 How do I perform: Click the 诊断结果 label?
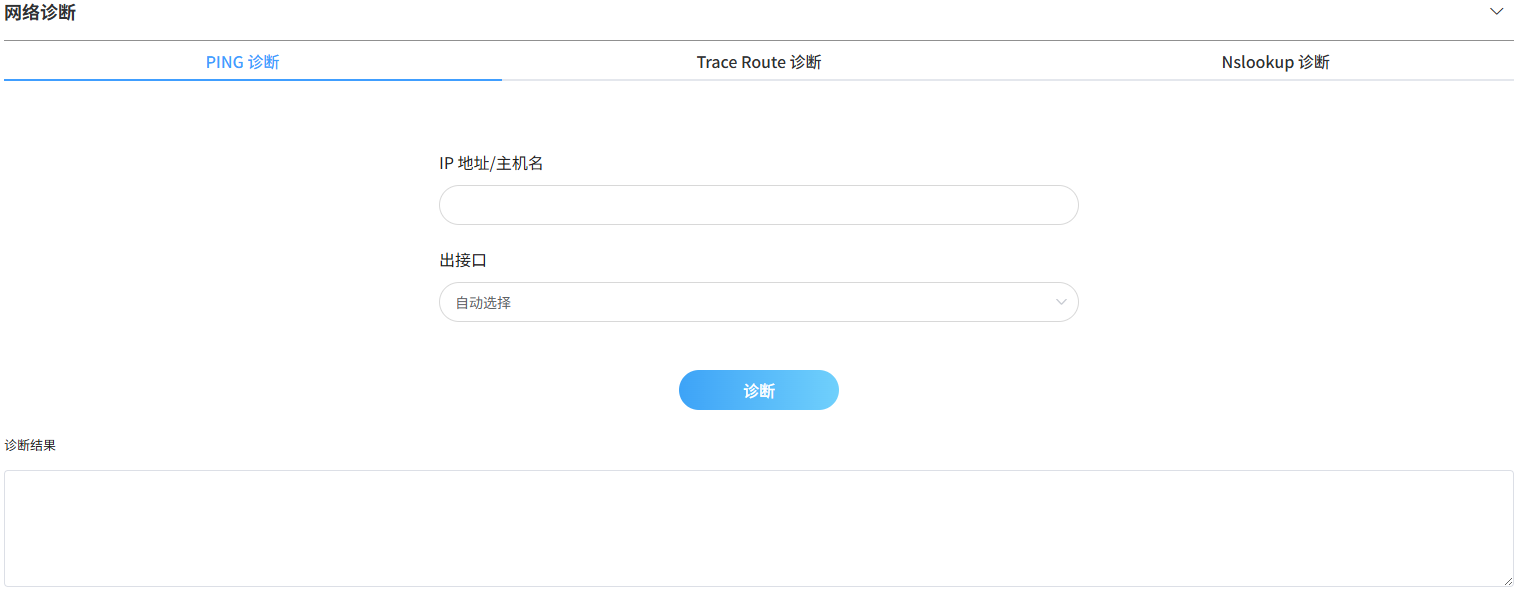tap(29, 444)
